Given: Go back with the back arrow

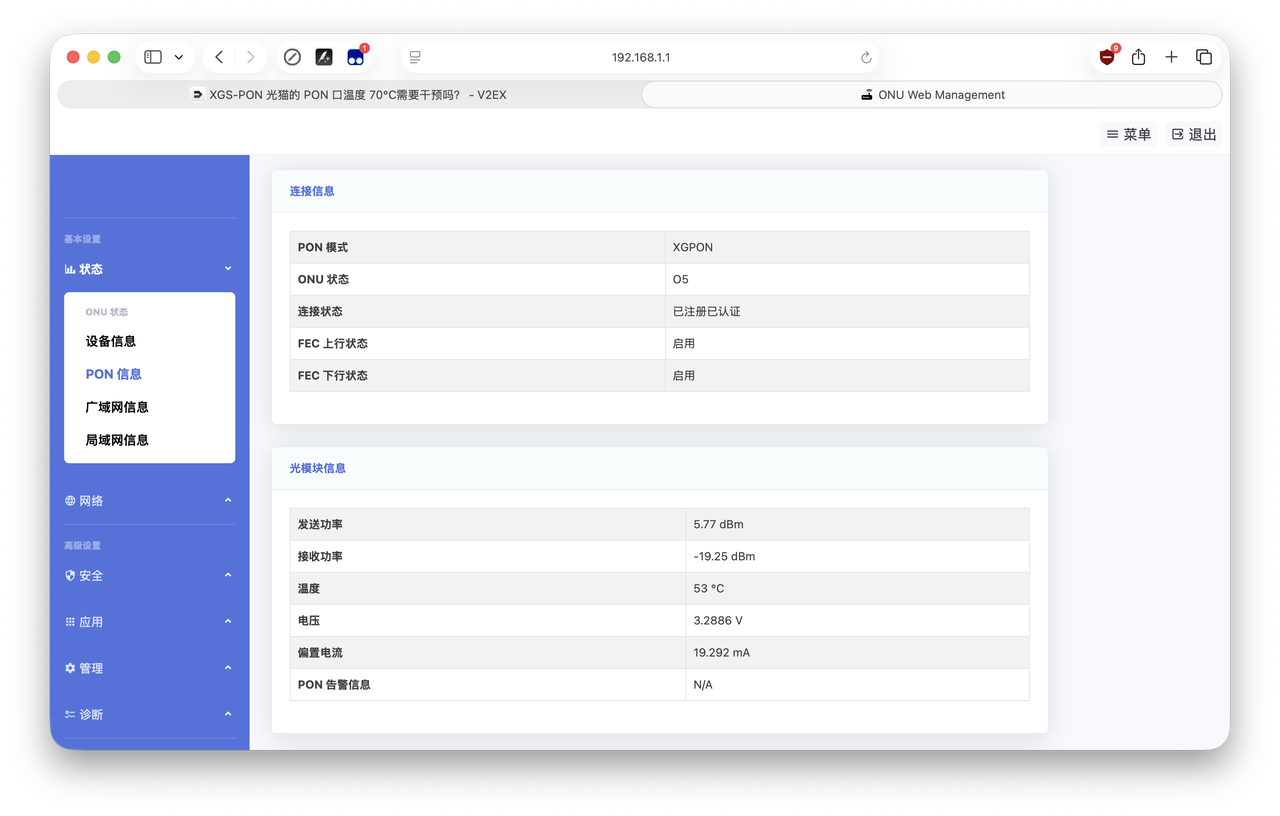Looking at the screenshot, I should pos(219,57).
